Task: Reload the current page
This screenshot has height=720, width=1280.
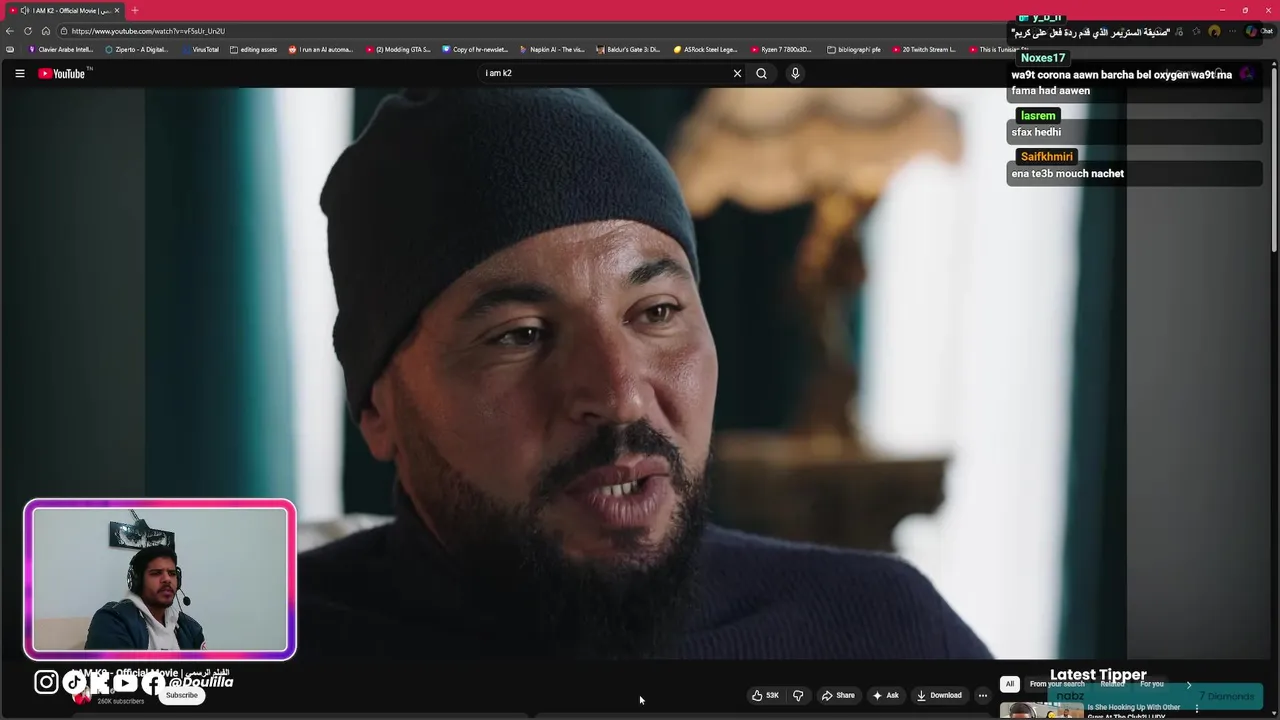Action: (x=28, y=31)
